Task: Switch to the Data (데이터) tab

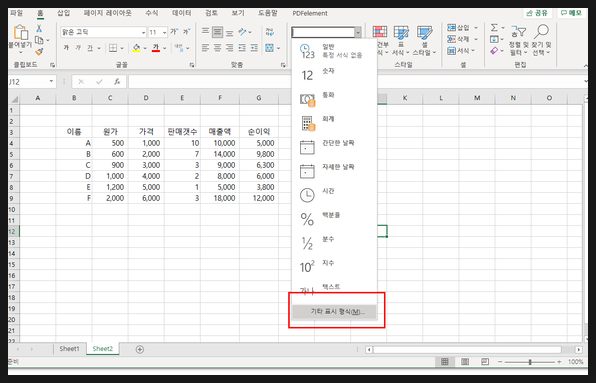Action: (x=182, y=13)
